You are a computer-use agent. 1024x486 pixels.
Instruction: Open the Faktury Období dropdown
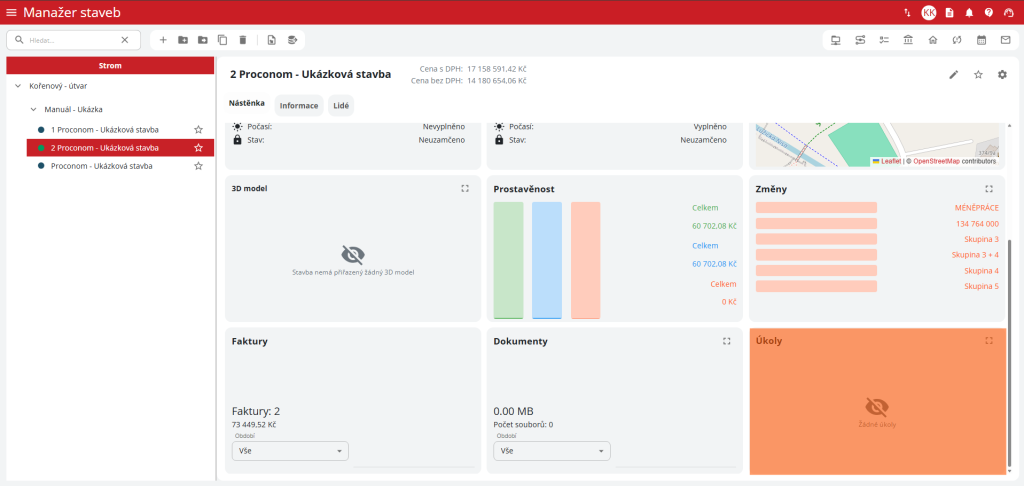[290, 451]
